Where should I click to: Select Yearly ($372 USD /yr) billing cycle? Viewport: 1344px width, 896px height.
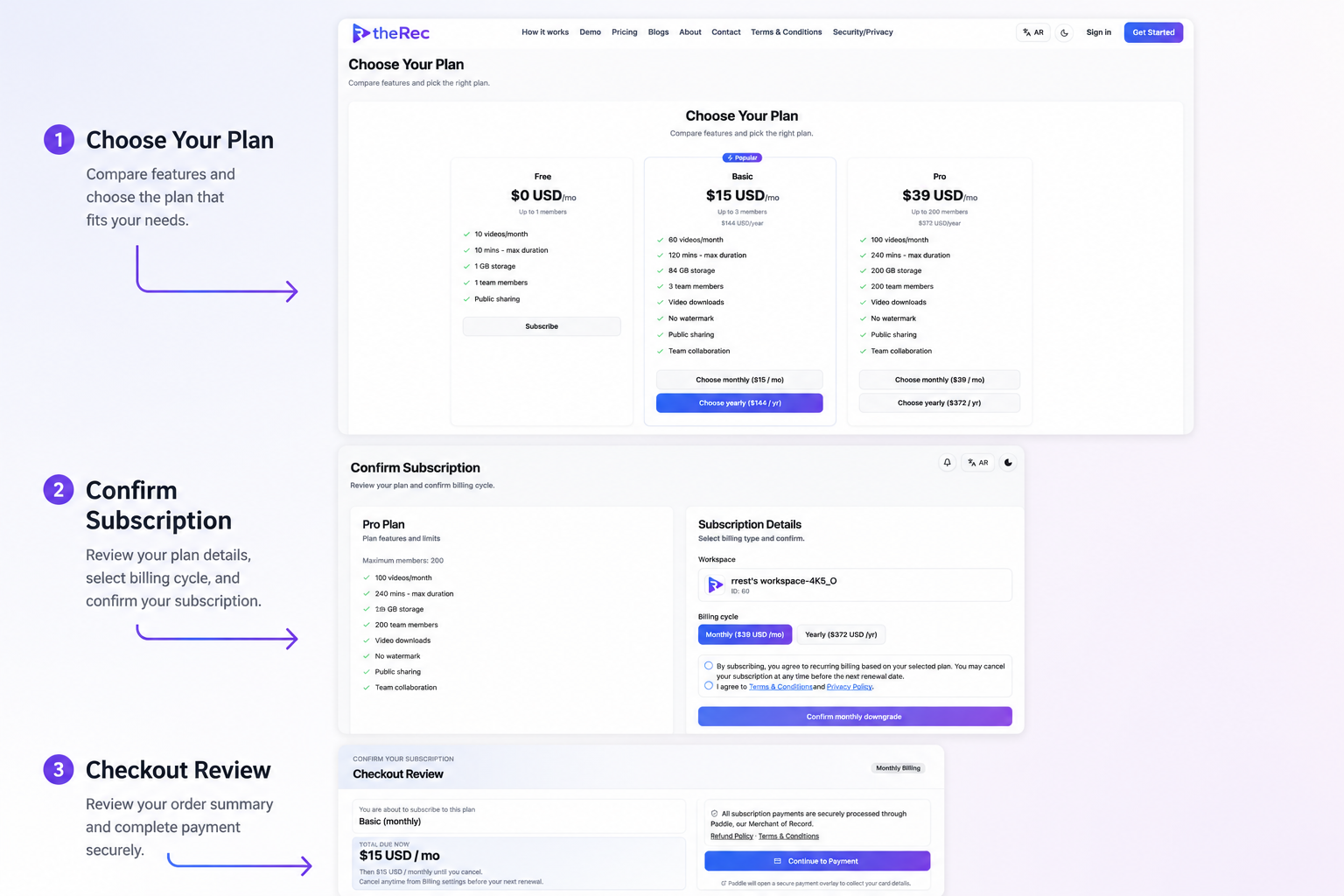[841, 634]
